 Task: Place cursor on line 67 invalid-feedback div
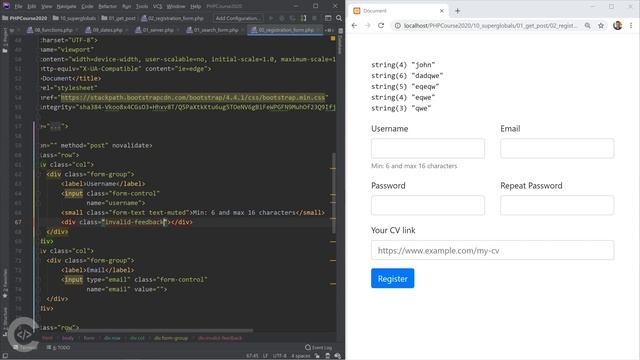click(x=127, y=222)
